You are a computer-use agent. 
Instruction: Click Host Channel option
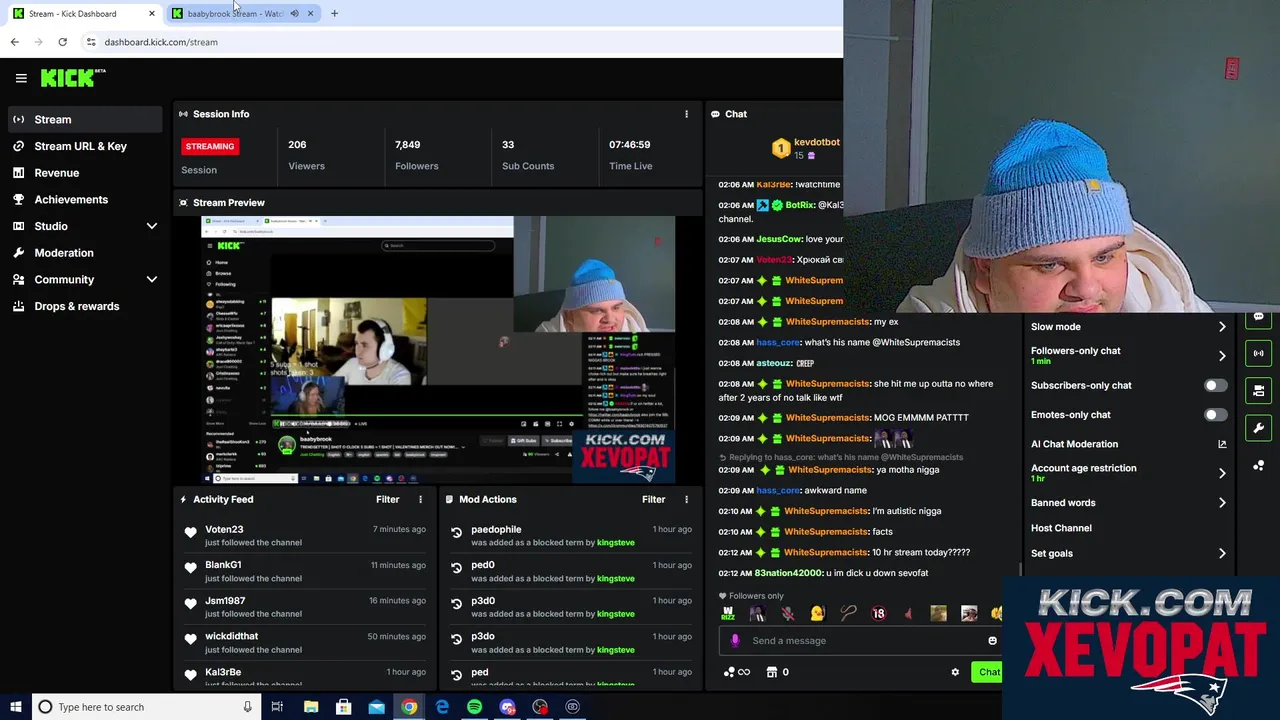click(x=1061, y=528)
